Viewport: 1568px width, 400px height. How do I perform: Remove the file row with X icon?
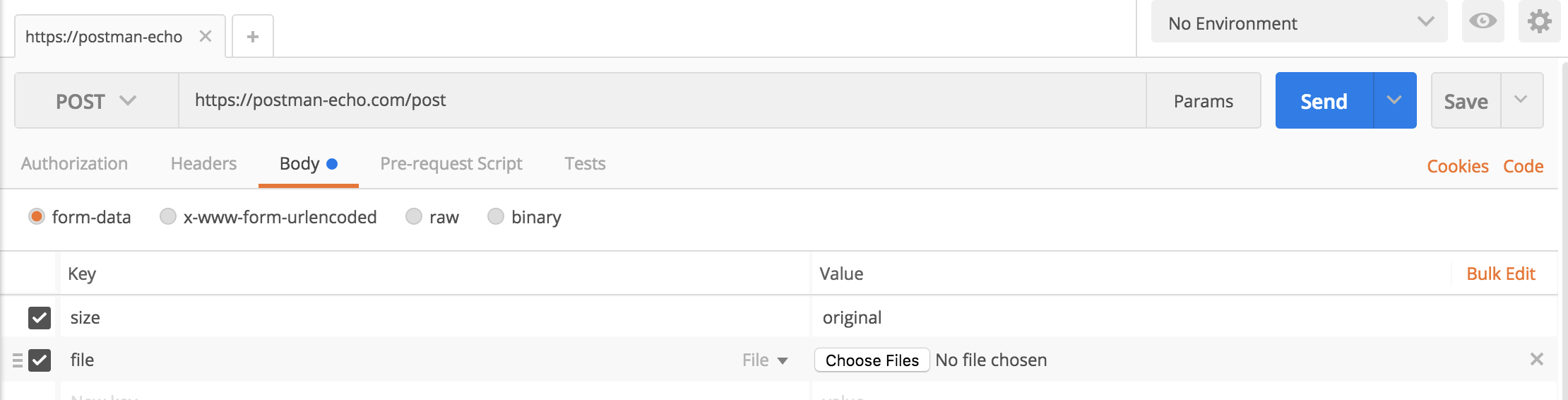click(x=1537, y=359)
